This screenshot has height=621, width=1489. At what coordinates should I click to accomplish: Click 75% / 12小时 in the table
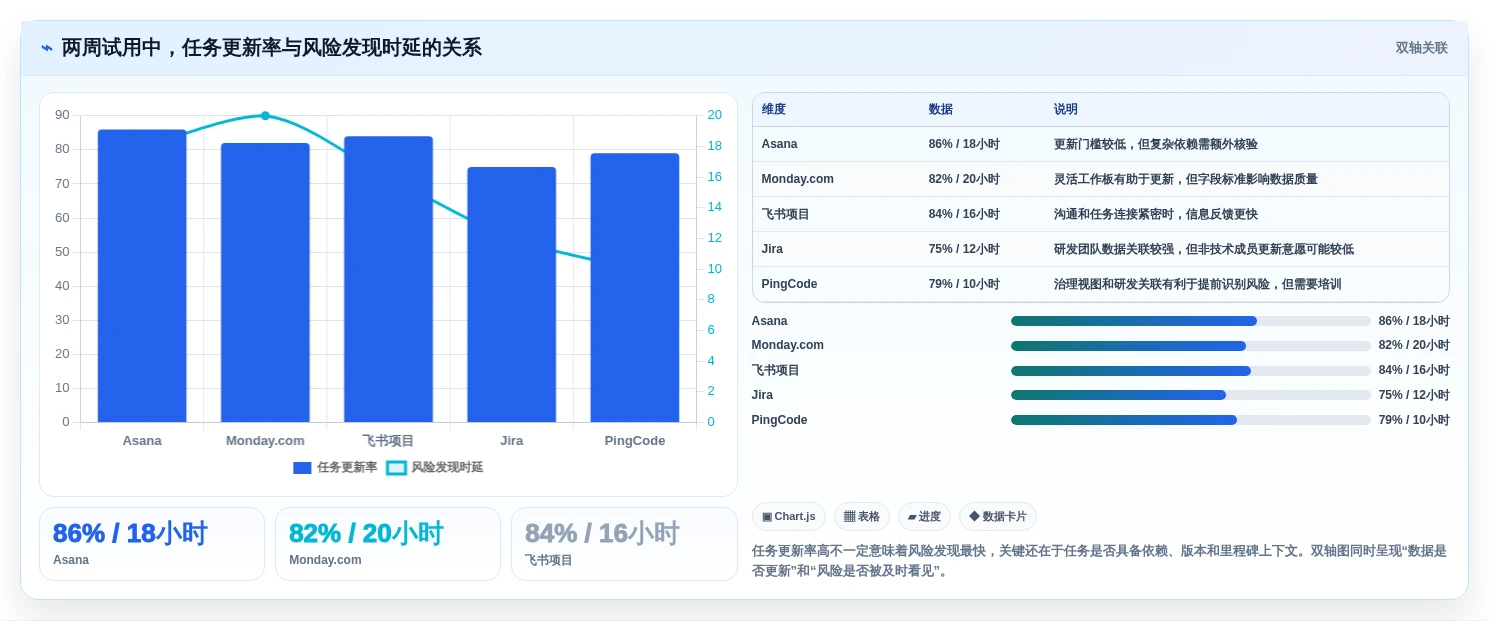coord(964,249)
